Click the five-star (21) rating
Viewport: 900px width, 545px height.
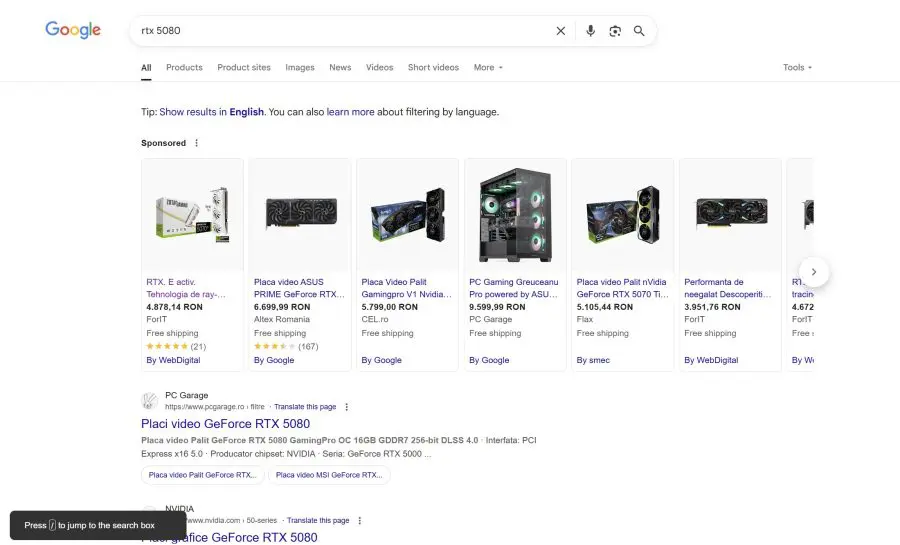click(176, 347)
